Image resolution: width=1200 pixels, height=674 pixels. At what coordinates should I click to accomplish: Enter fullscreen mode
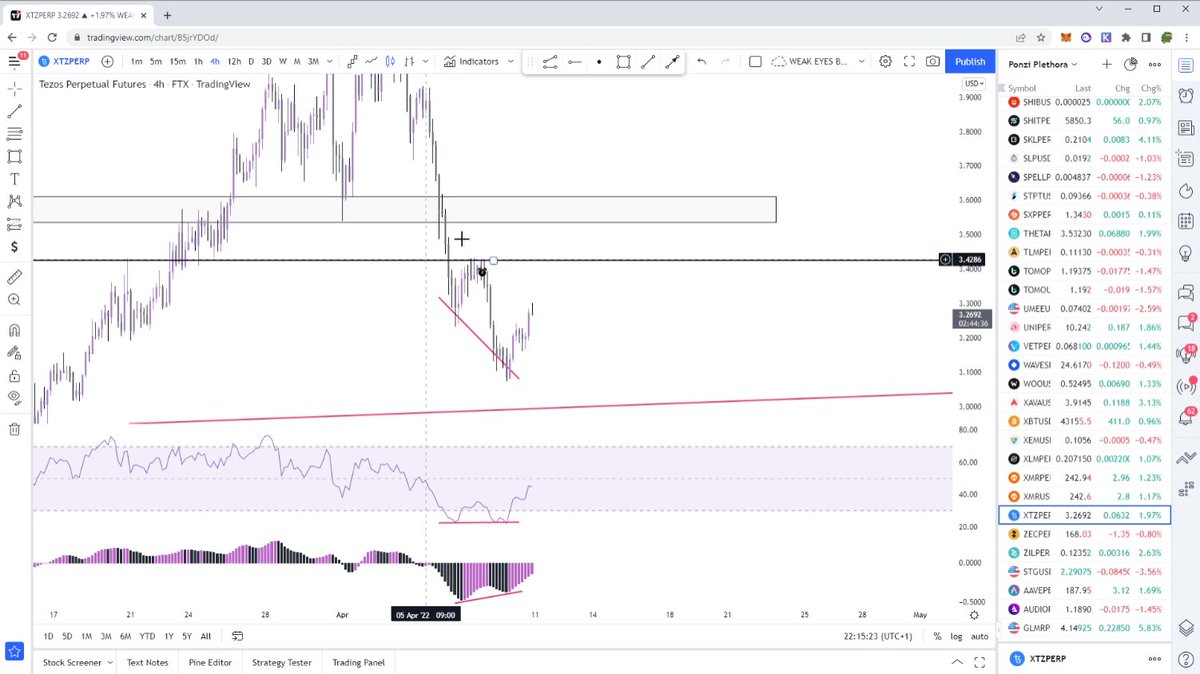pyautogui.click(x=909, y=61)
